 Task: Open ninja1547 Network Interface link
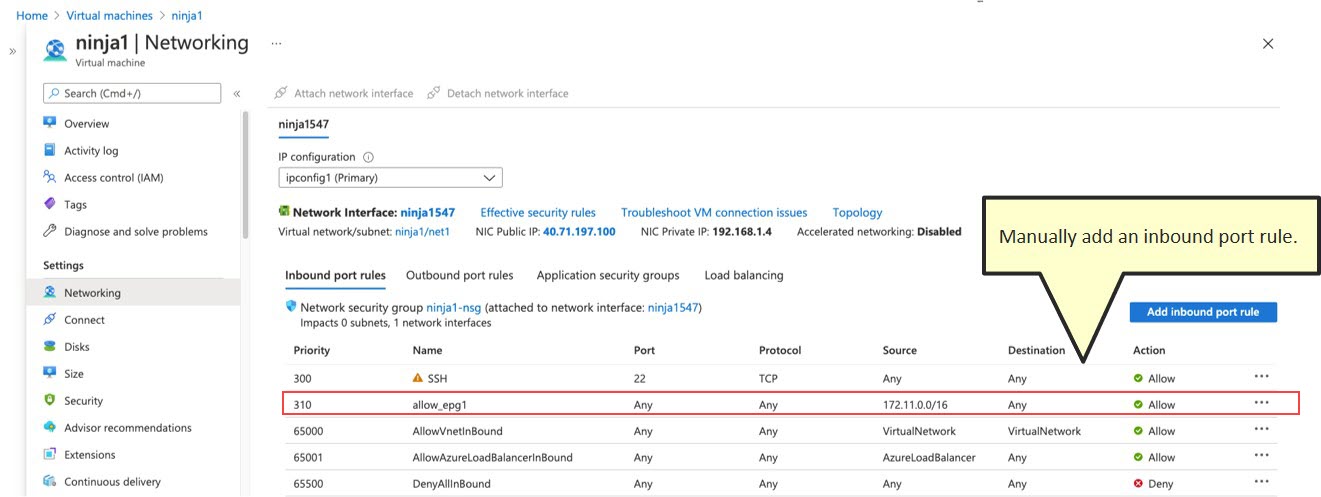pos(428,212)
